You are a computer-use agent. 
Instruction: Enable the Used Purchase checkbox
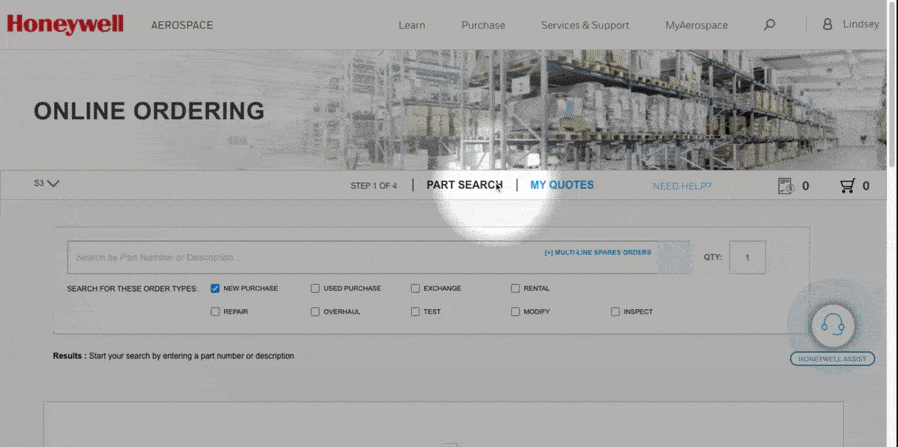coord(315,288)
